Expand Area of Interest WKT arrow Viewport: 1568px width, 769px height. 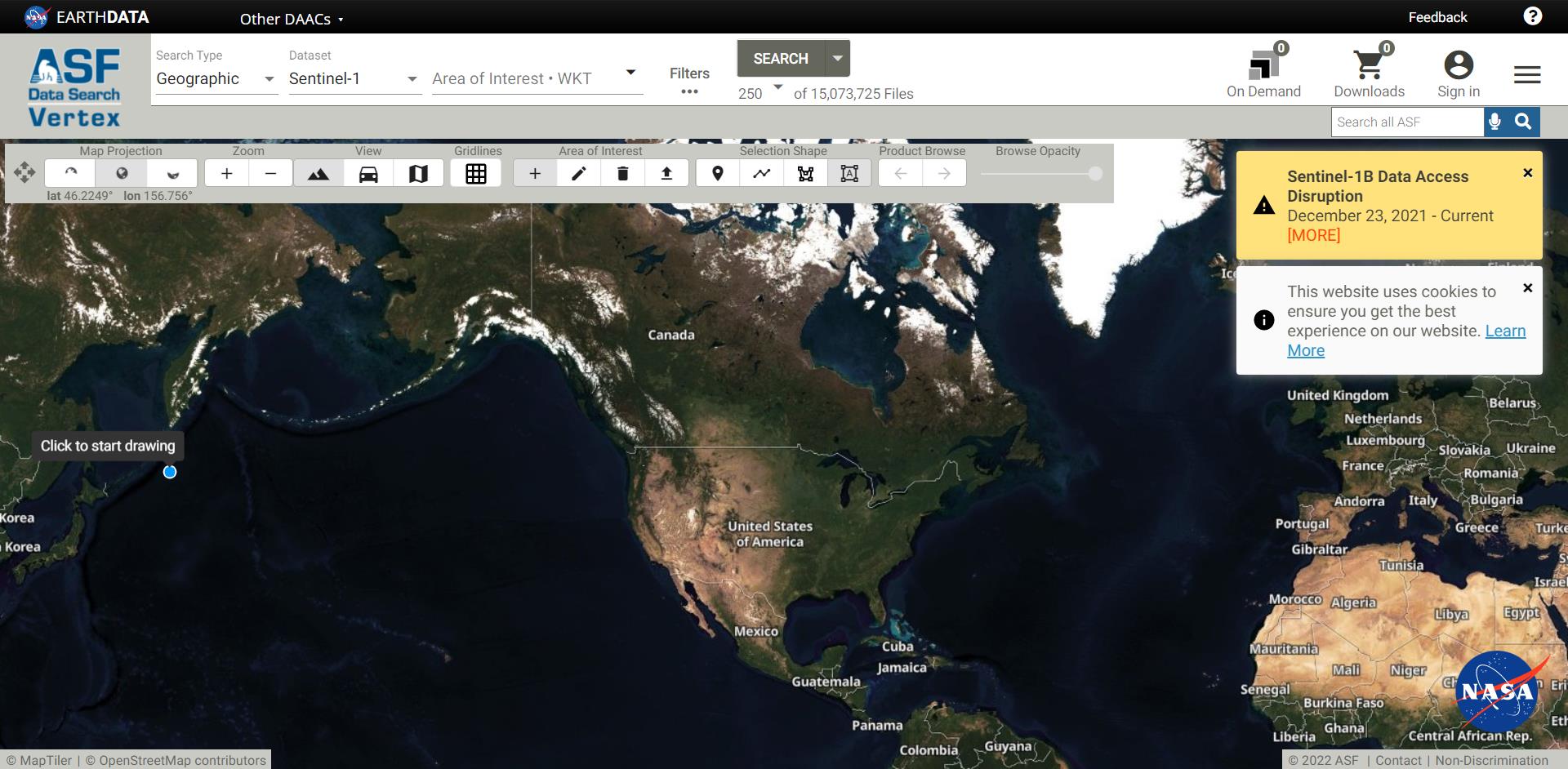click(630, 72)
